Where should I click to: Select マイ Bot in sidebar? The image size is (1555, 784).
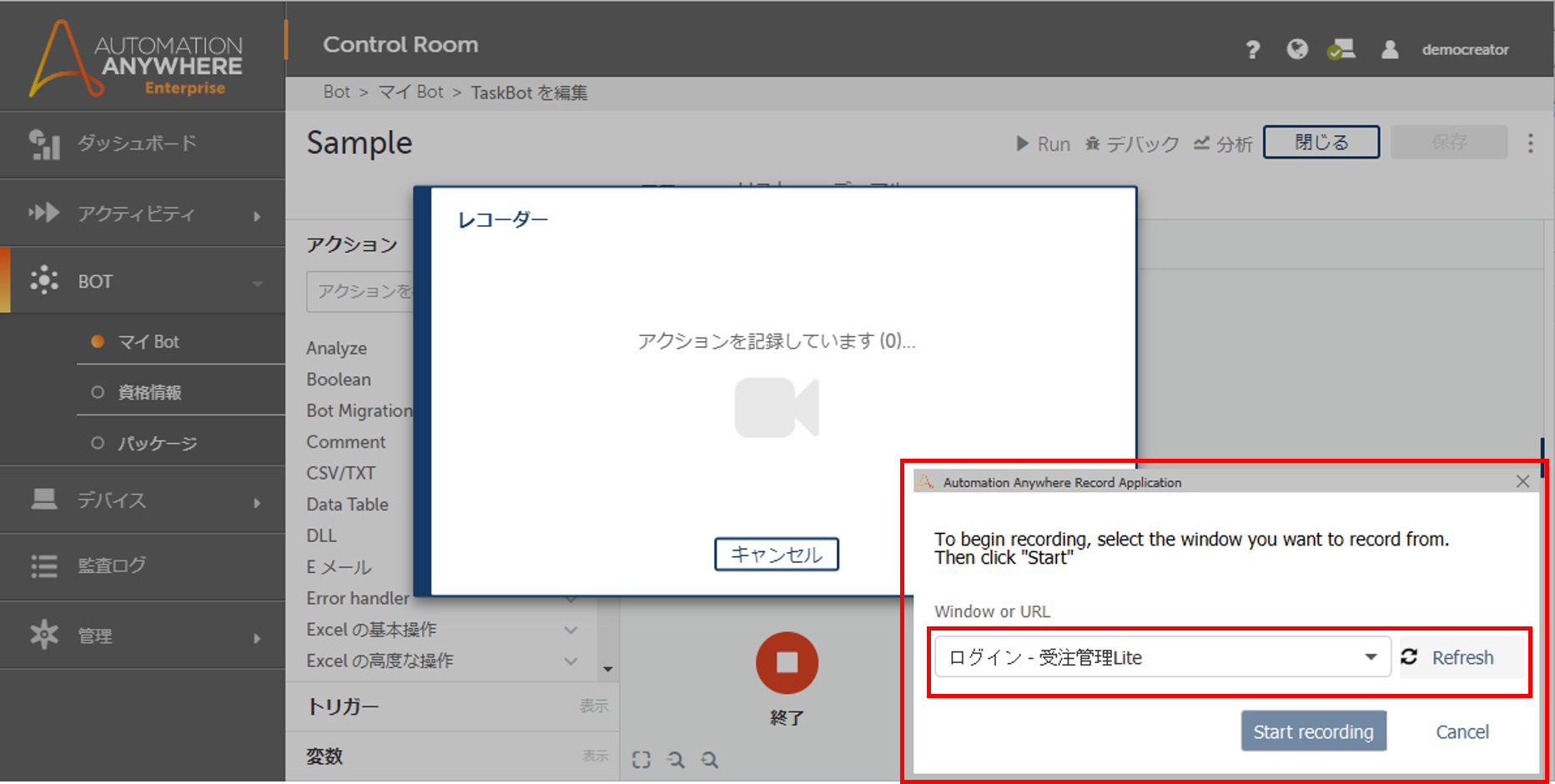tap(148, 341)
